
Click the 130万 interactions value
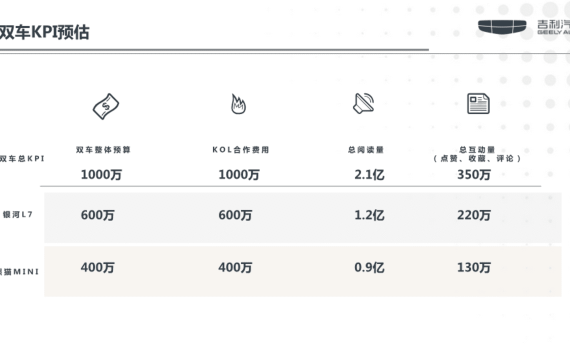[x=474, y=268]
